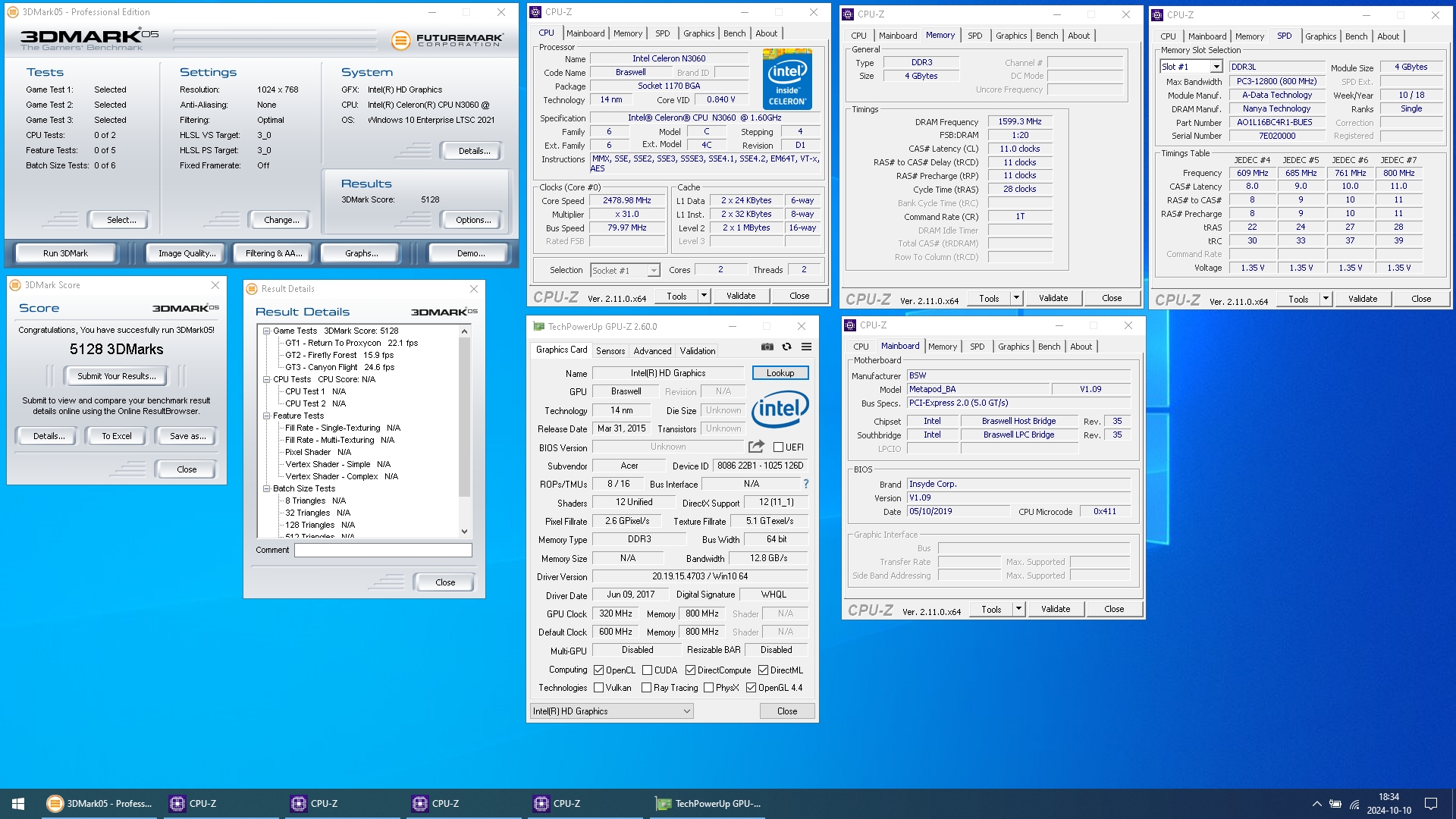Image resolution: width=1456 pixels, height=819 pixels.
Task: Switch to TechPowerUp GPU-Z taskbar item
Action: (709, 804)
